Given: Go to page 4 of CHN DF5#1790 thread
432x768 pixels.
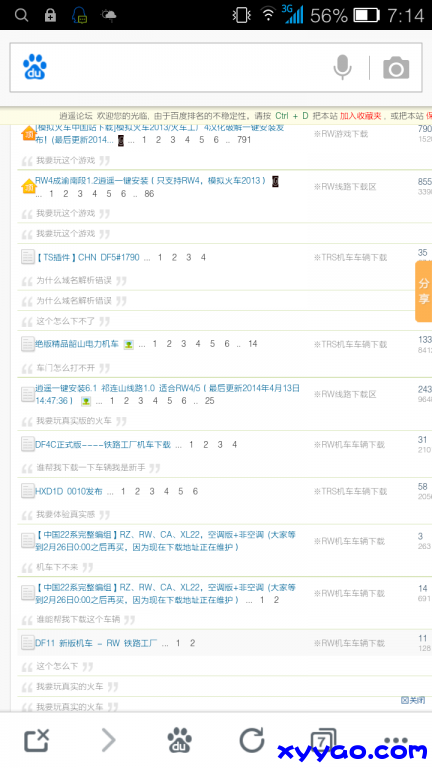Looking at the screenshot, I should [x=203, y=257].
